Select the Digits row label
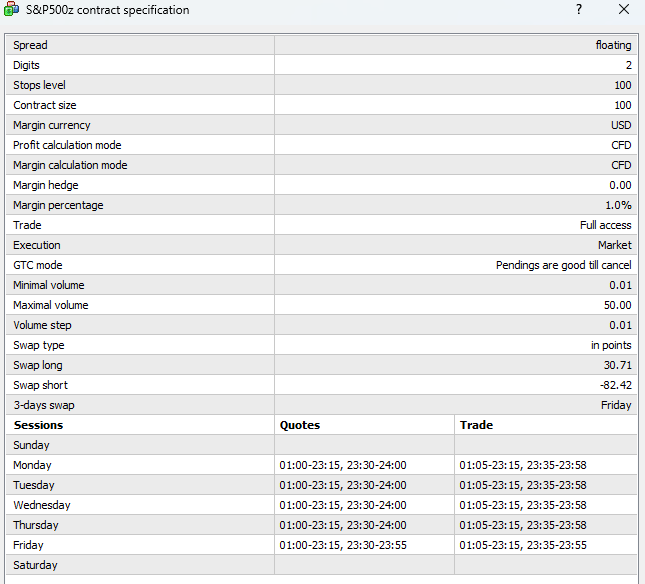 [26, 65]
